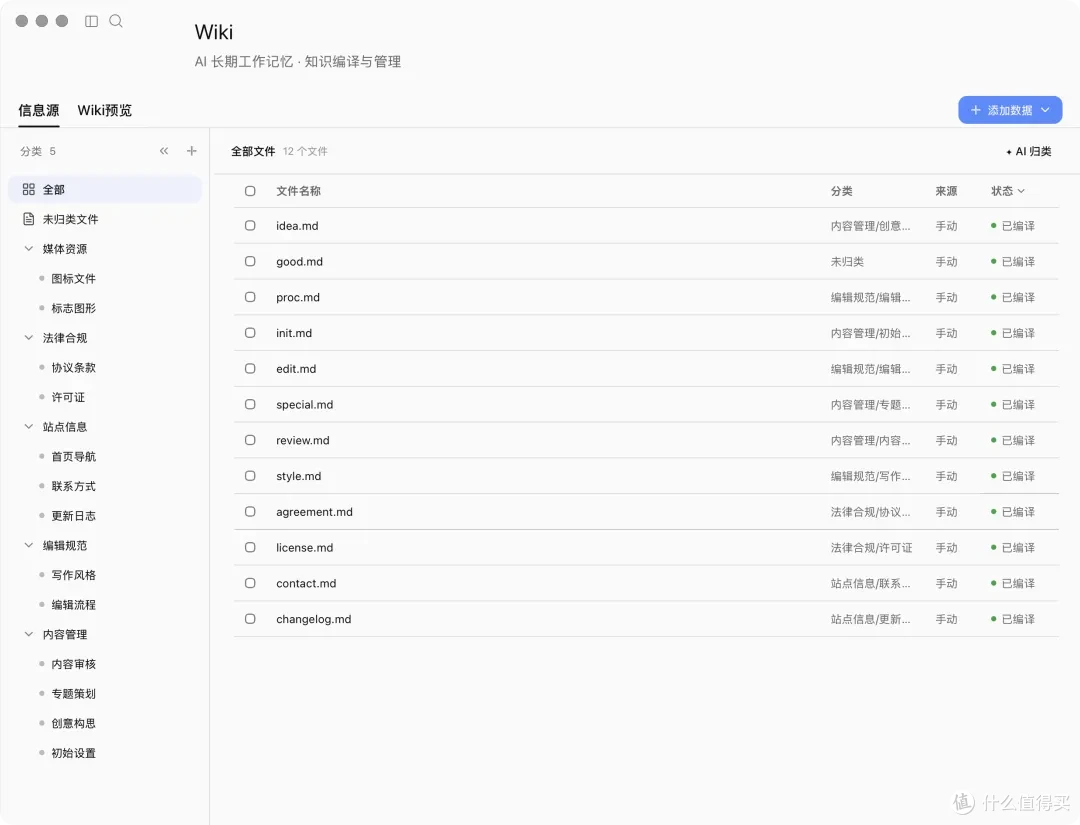Click the 添加数据 button
This screenshot has width=1080, height=825.
coord(1010,110)
